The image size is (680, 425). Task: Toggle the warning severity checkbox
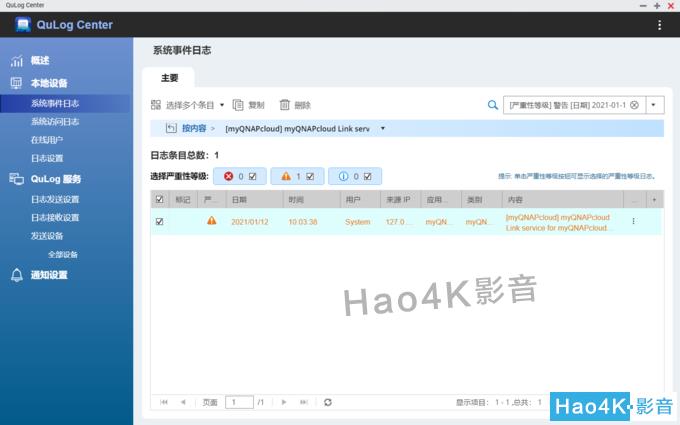tap(310, 177)
